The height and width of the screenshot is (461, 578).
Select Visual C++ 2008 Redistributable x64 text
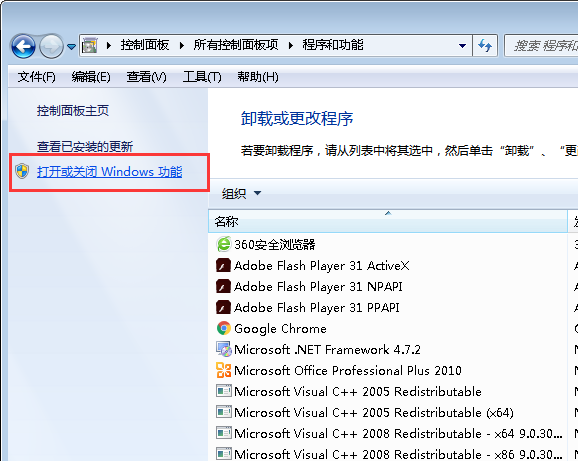[398, 434]
